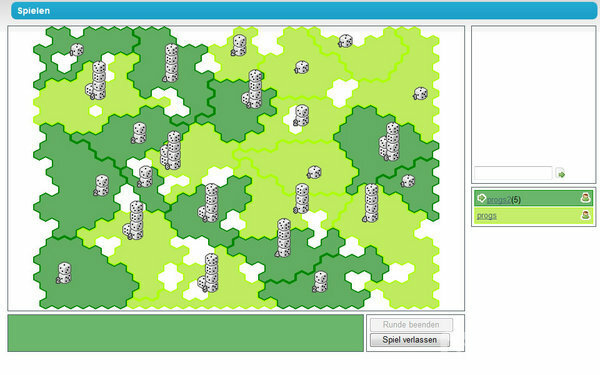Select the dice stack at the bottom-center light-green territory
The width and height of the screenshot is (600, 375).
point(208,273)
